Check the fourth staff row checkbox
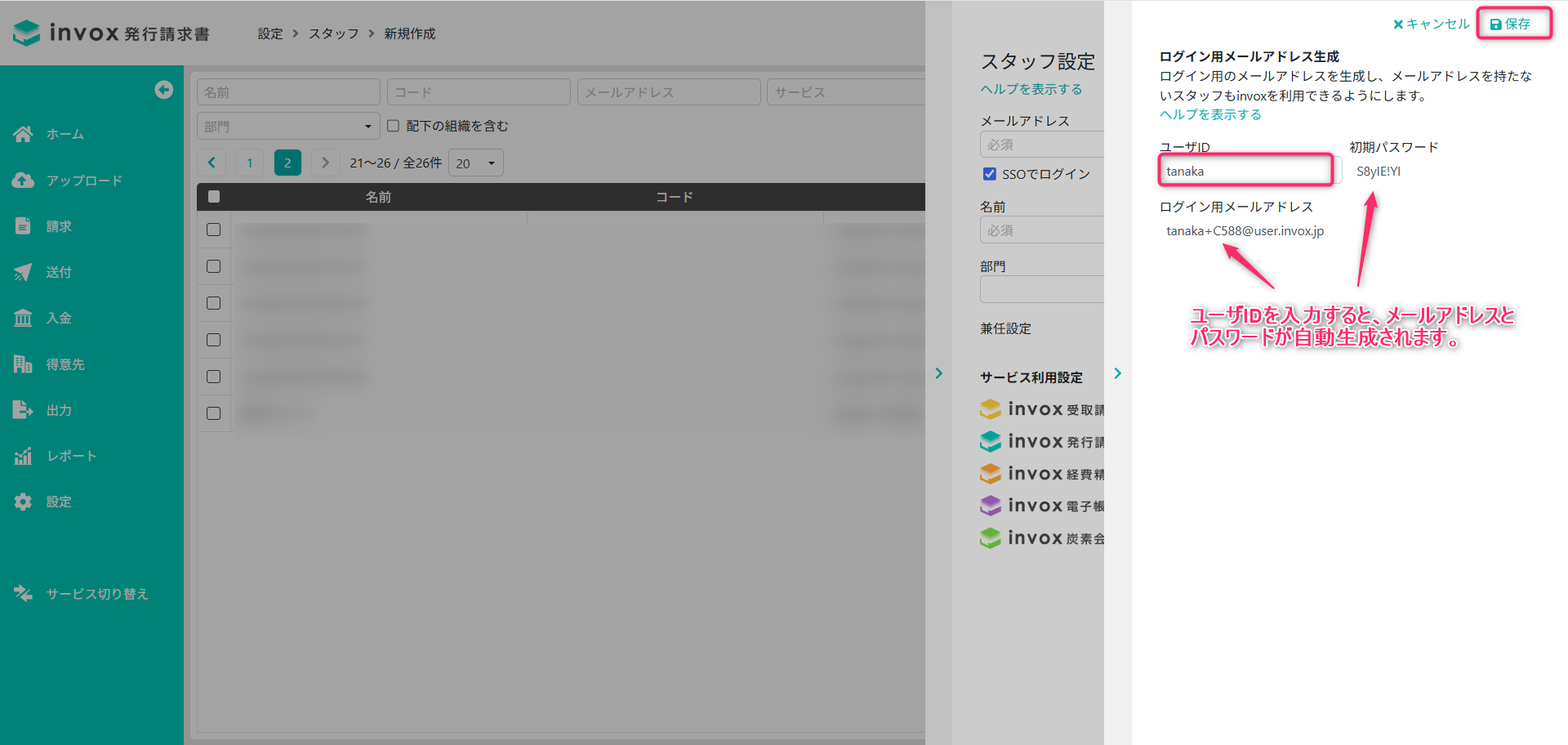 pyautogui.click(x=214, y=340)
